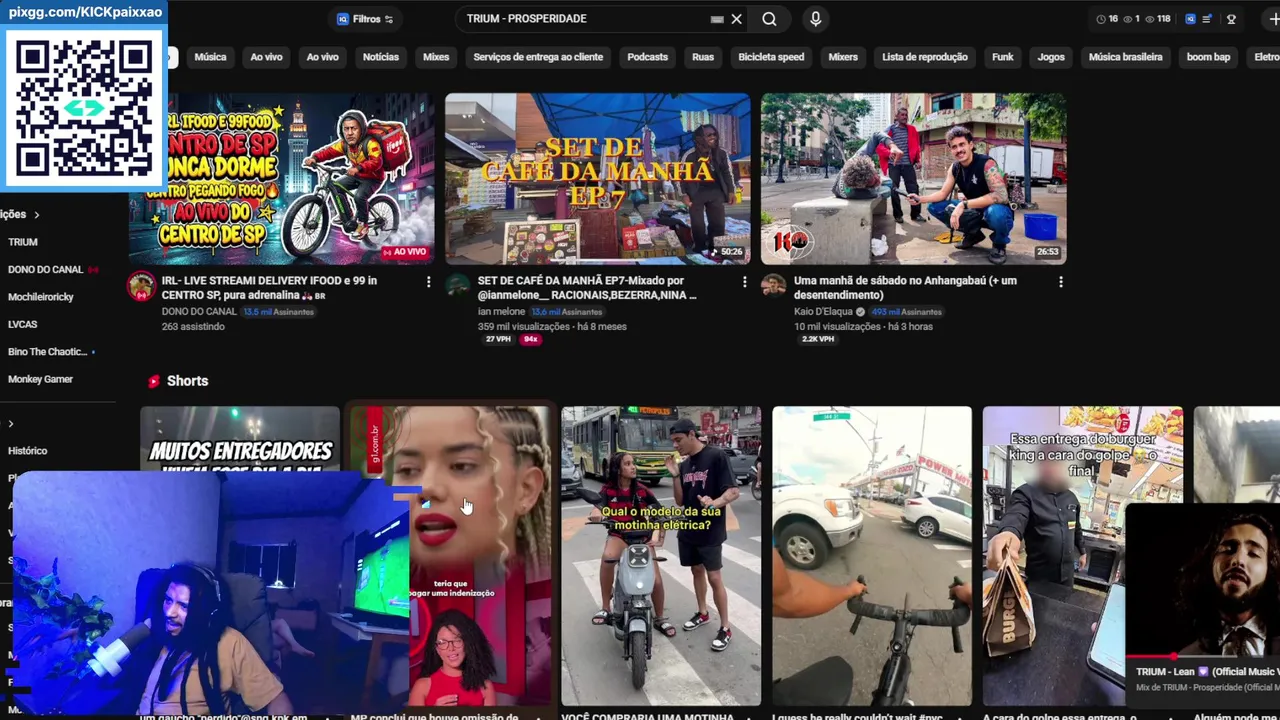Open the Filtros filter button
1280x720 pixels.
[x=365, y=19]
